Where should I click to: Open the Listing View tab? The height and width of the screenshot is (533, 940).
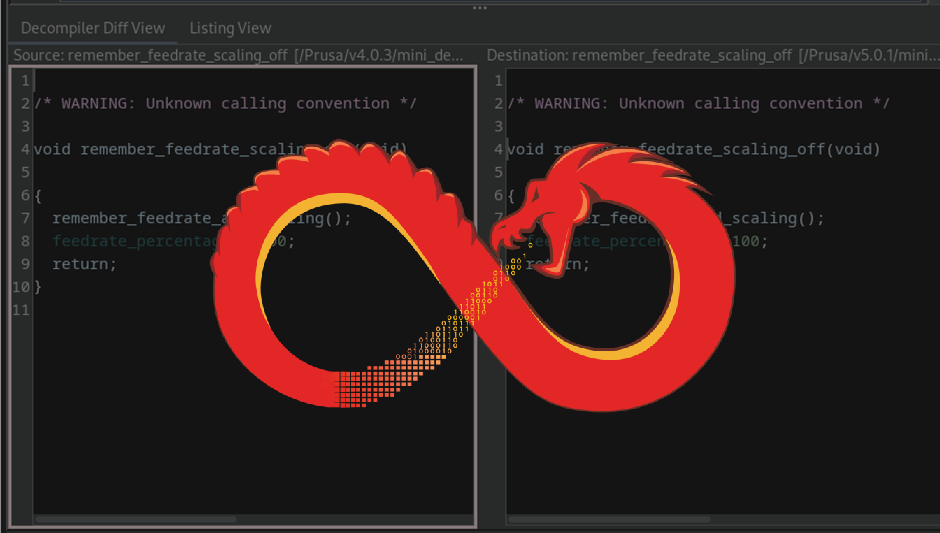click(x=230, y=28)
